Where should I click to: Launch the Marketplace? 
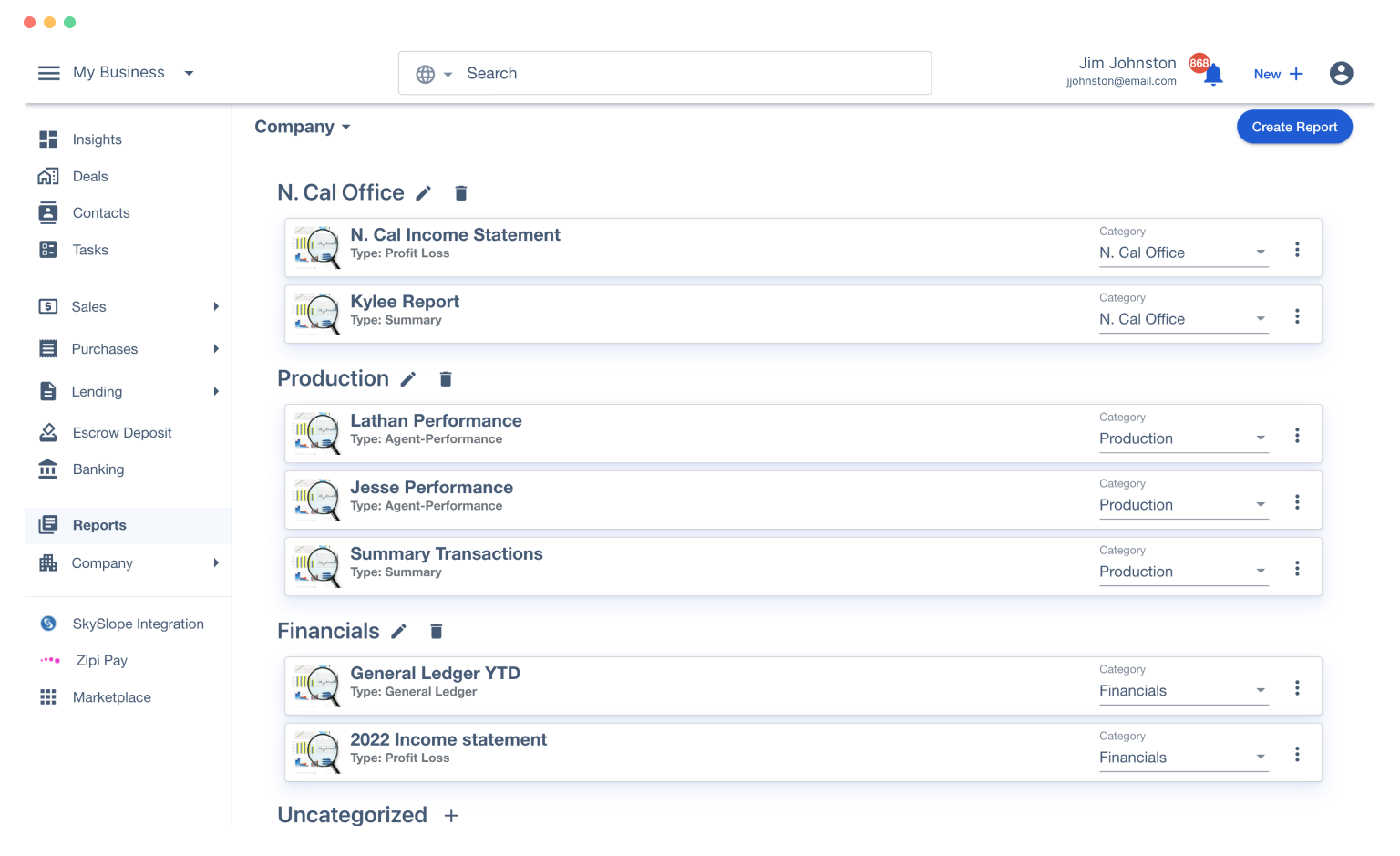(111, 697)
